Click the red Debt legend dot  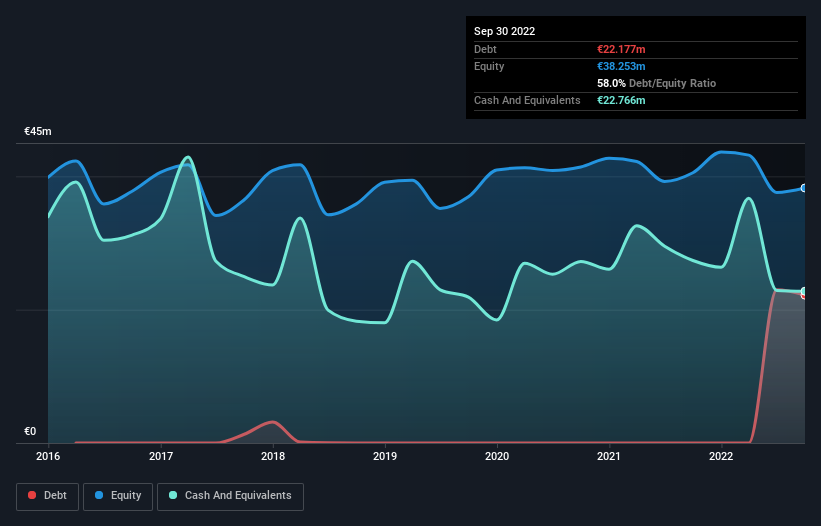point(32,495)
